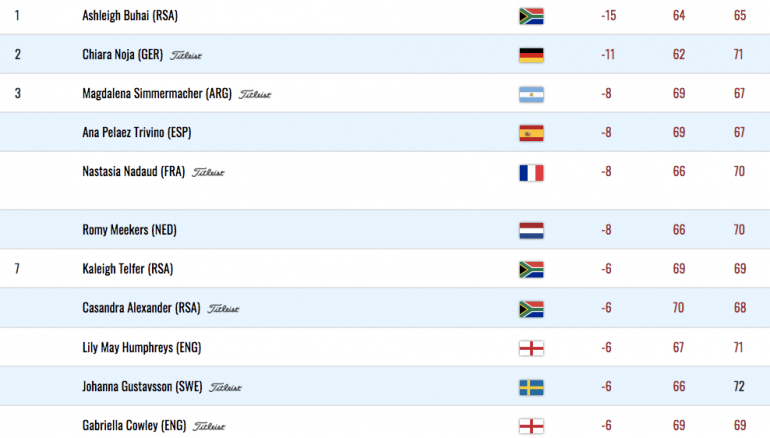The image size is (770, 438).
Task: Click Casandra Alexander's first round score 70
Action: pyautogui.click(x=678, y=307)
